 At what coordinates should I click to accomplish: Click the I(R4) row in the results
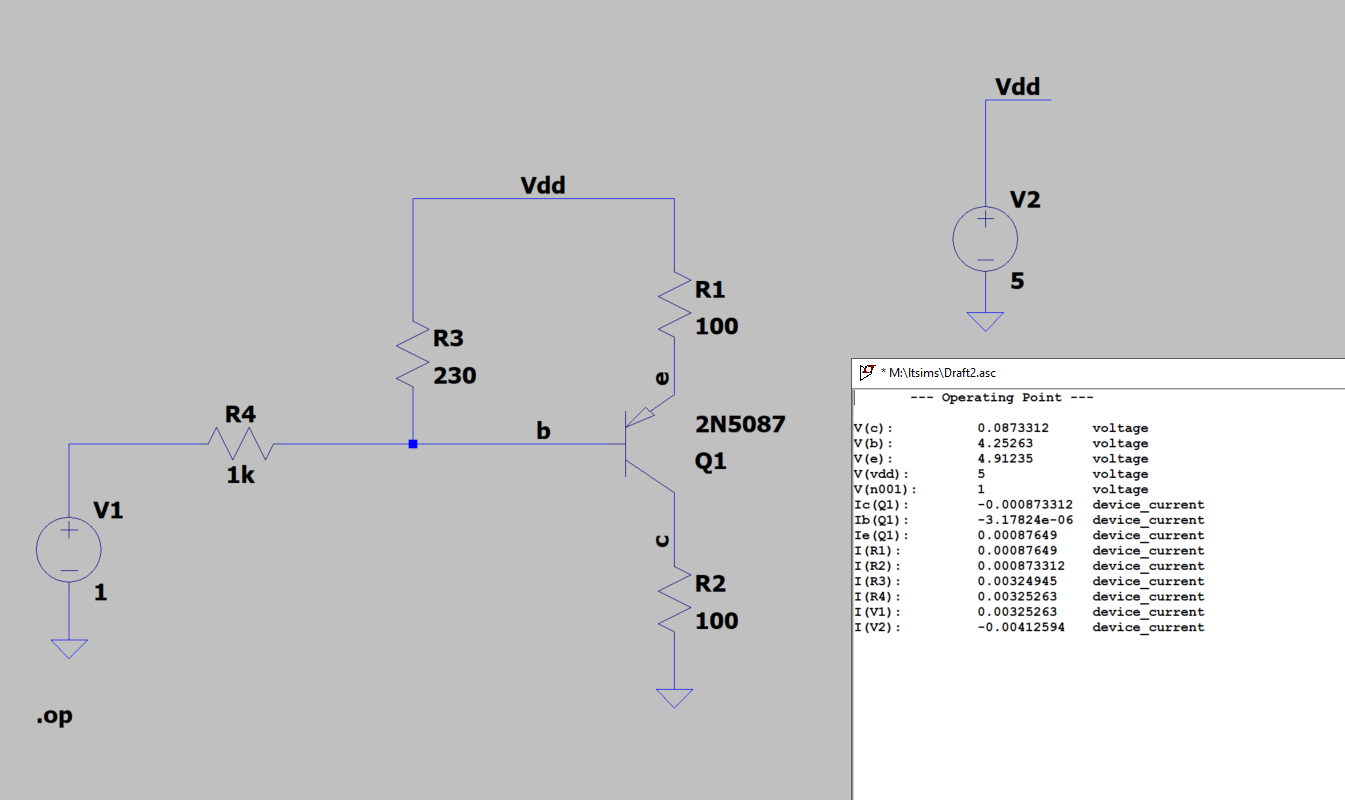(x=1029, y=597)
